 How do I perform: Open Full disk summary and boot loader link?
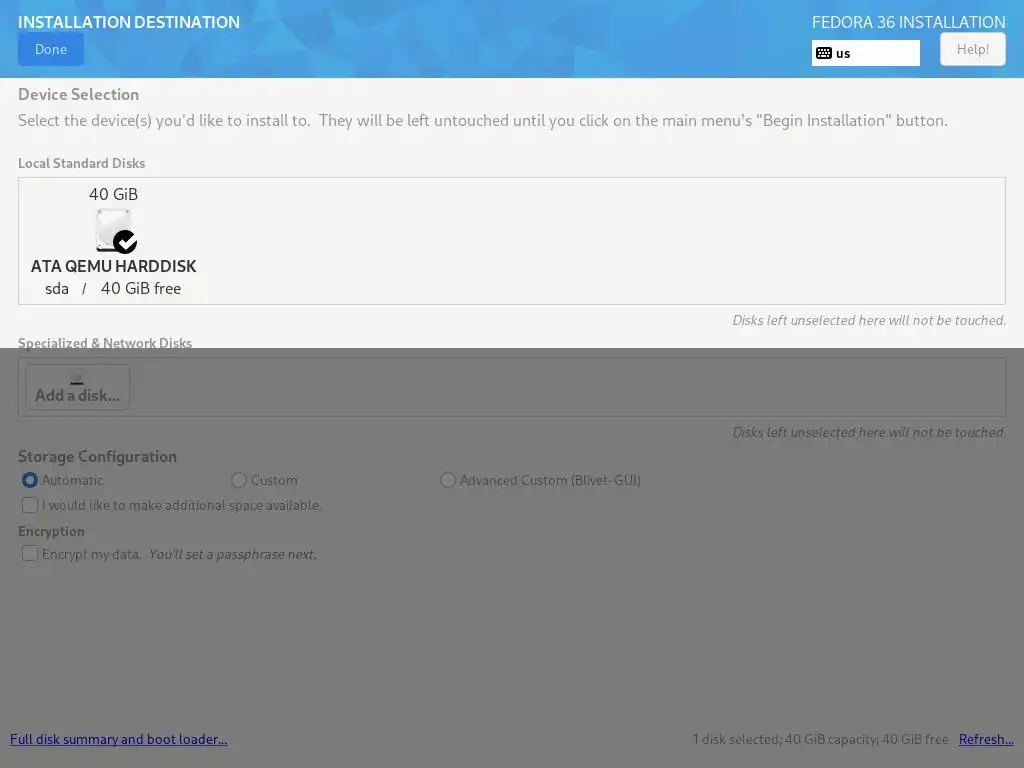pos(118,739)
